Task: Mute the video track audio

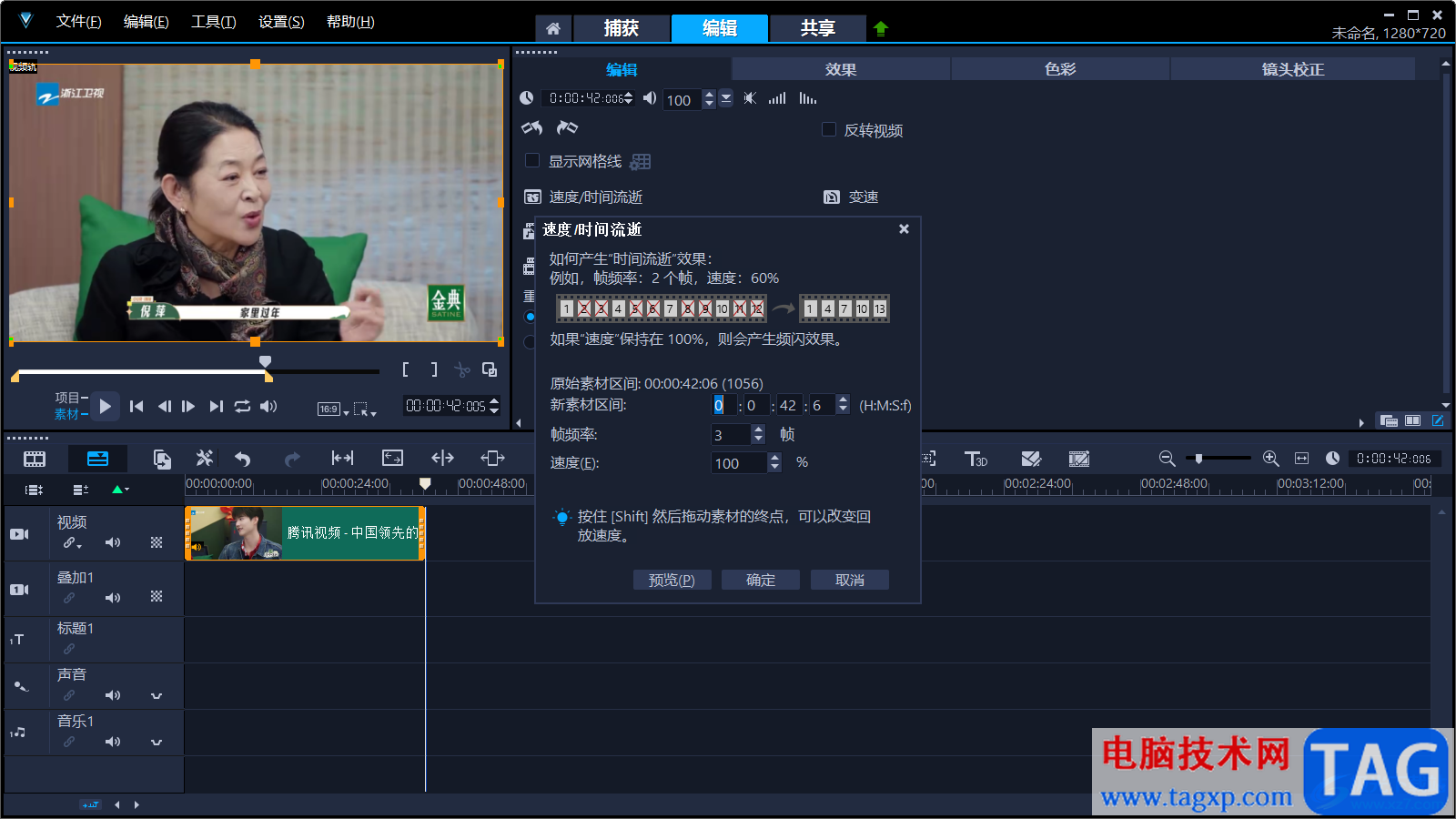Action: [113, 542]
